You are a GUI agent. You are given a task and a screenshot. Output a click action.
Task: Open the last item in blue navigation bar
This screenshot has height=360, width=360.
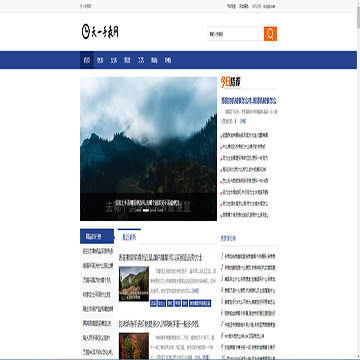[x=168, y=60]
